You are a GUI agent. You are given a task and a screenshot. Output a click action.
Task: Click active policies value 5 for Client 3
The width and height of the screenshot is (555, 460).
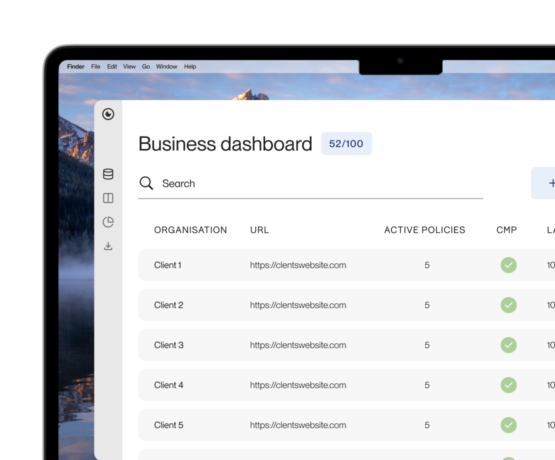pos(427,345)
